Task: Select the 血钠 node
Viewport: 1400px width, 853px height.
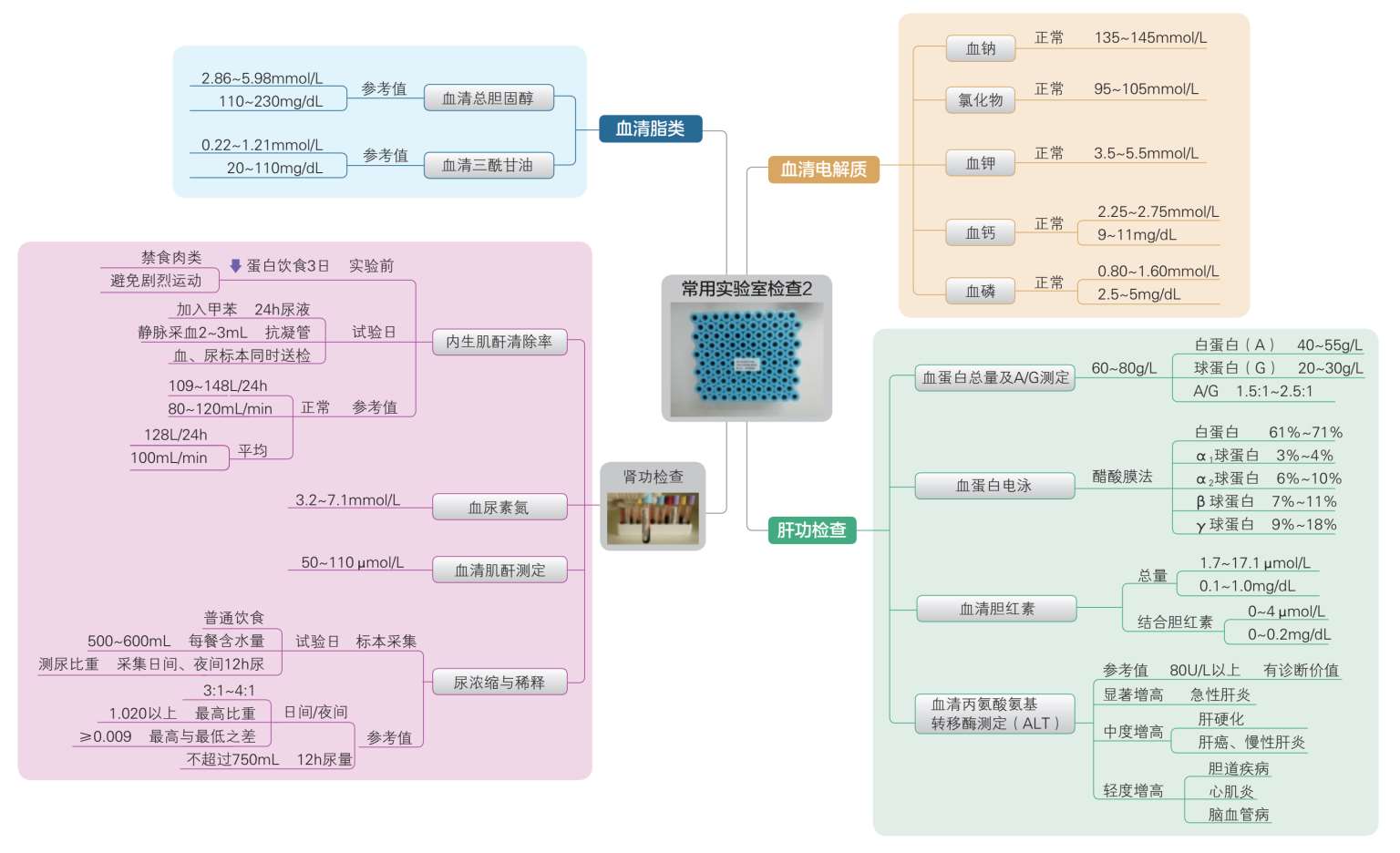Action: pyautogui.click(x=981, y=49)
